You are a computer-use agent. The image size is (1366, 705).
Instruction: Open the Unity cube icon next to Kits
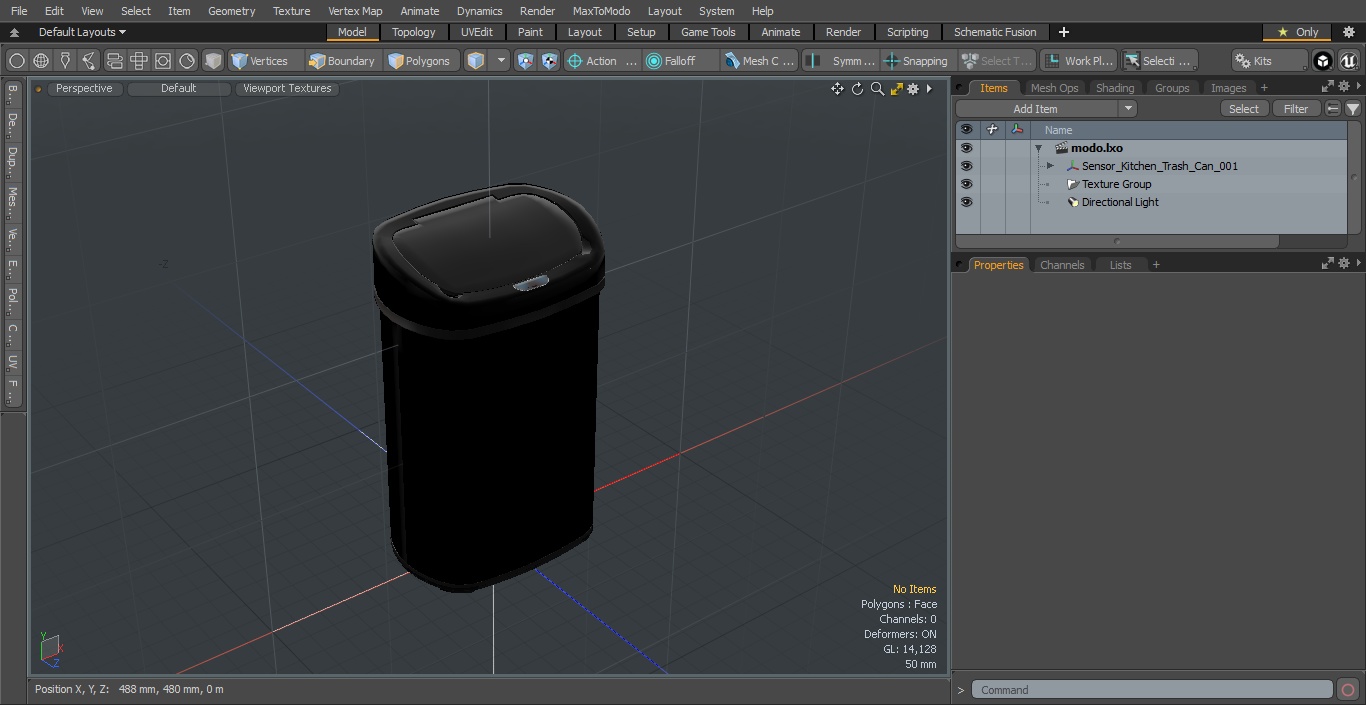click(x=1323, y=61)
